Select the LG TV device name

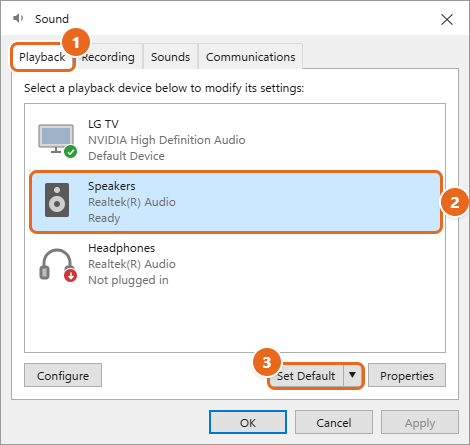coord(103,124)
